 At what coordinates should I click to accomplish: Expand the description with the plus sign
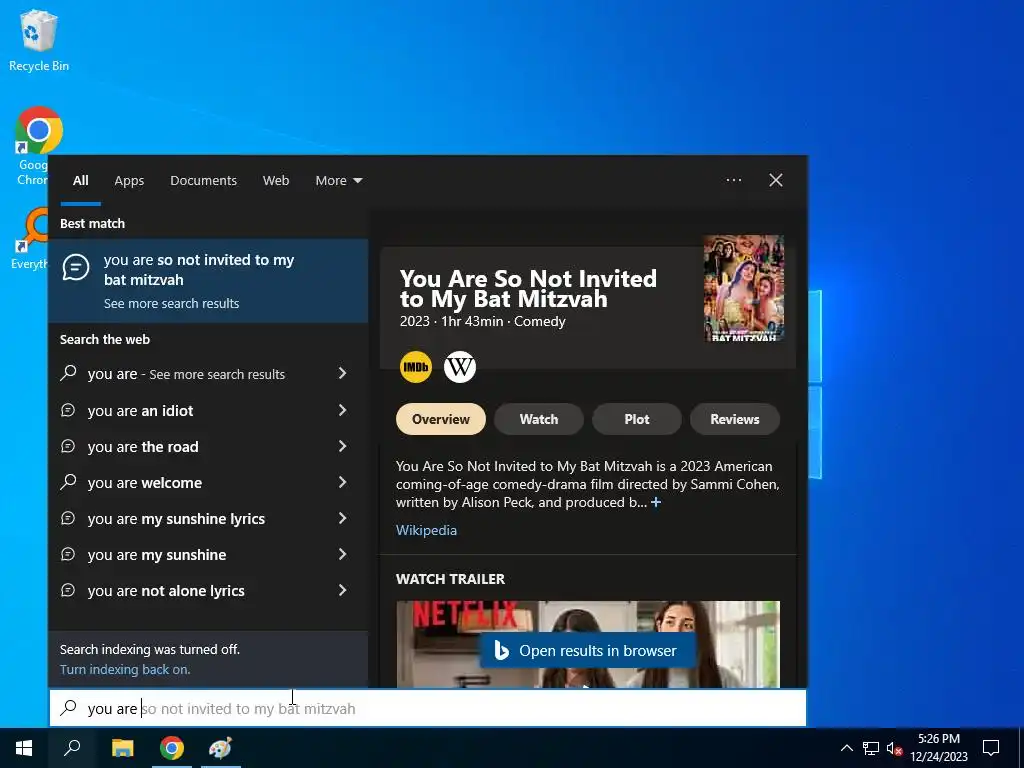pyautogui.click(x=656, y=502)
